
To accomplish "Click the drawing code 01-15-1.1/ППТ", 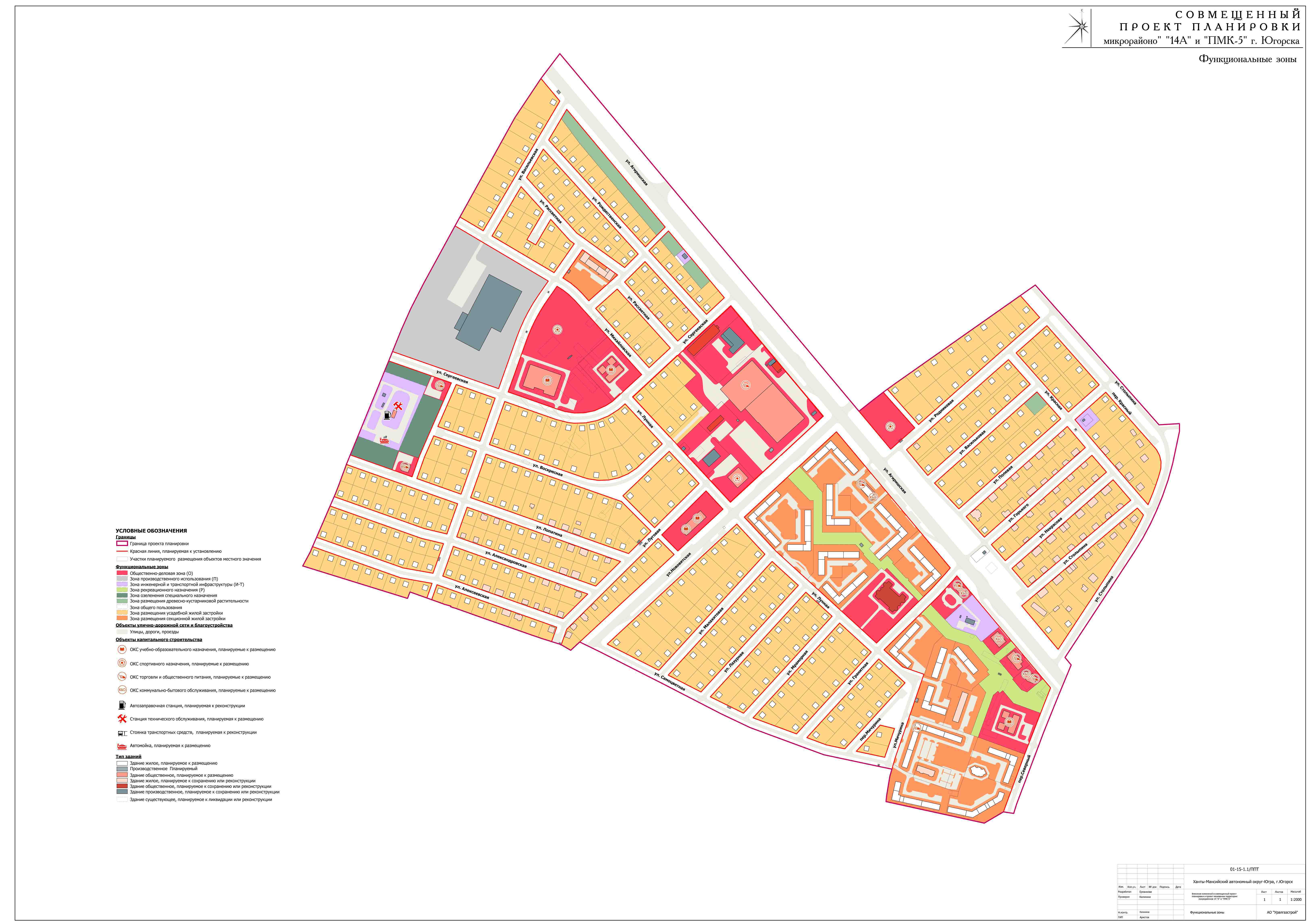I will [1244, 869].
